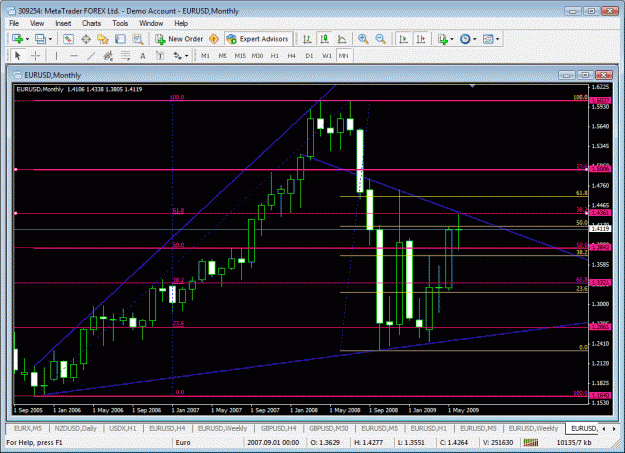Expand the Periods dropdown arrow
Viewport: 625px width, 453px height.
474,39
